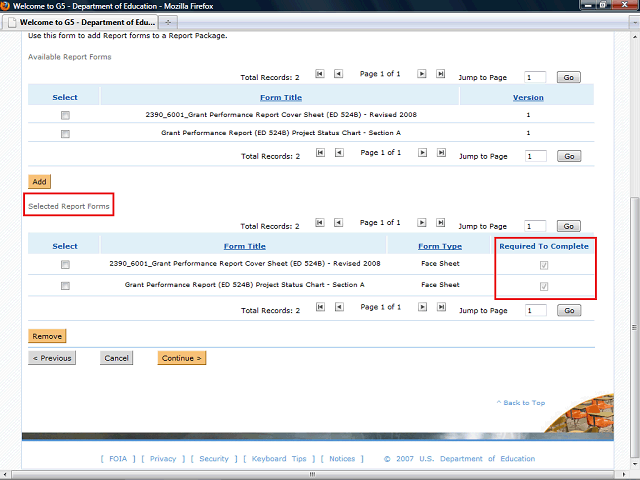First-page arrow in pager under Selected Report Forms heading
This screenshot has width=640, height=480.
coord(320,223)
